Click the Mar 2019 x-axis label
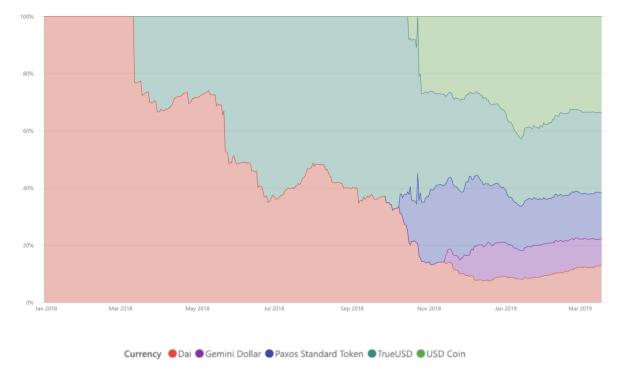This screenshot has height=384, width=631. [x=580, y=309]
